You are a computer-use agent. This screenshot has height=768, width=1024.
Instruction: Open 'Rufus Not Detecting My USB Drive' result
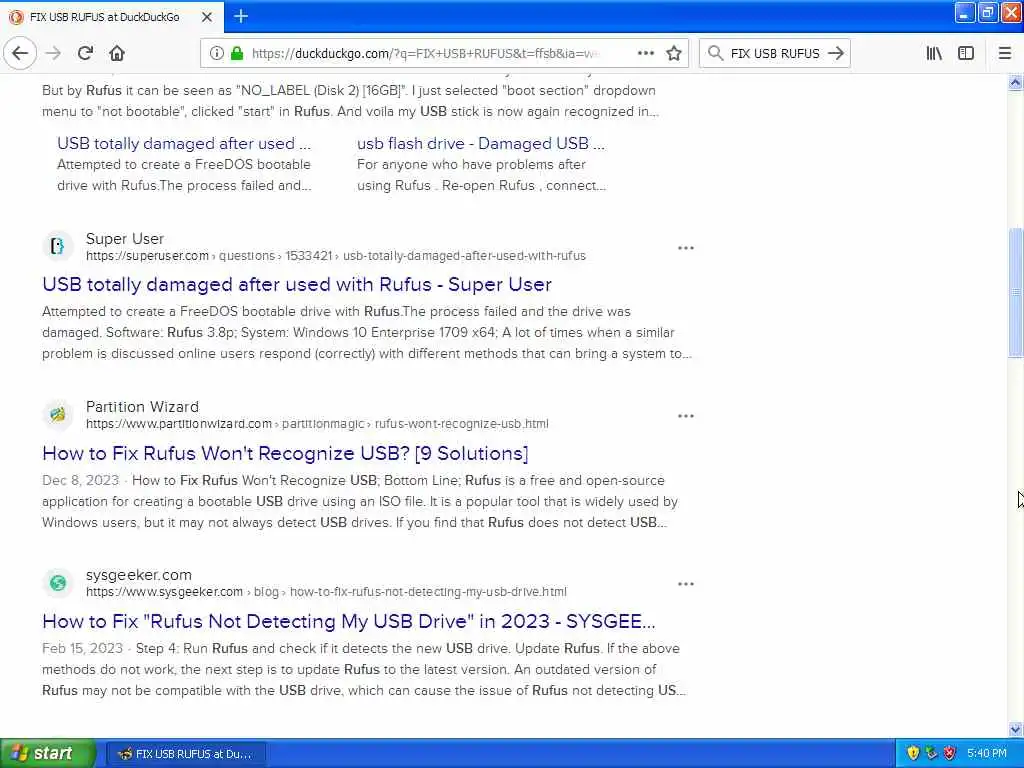(x=349, y=621)
